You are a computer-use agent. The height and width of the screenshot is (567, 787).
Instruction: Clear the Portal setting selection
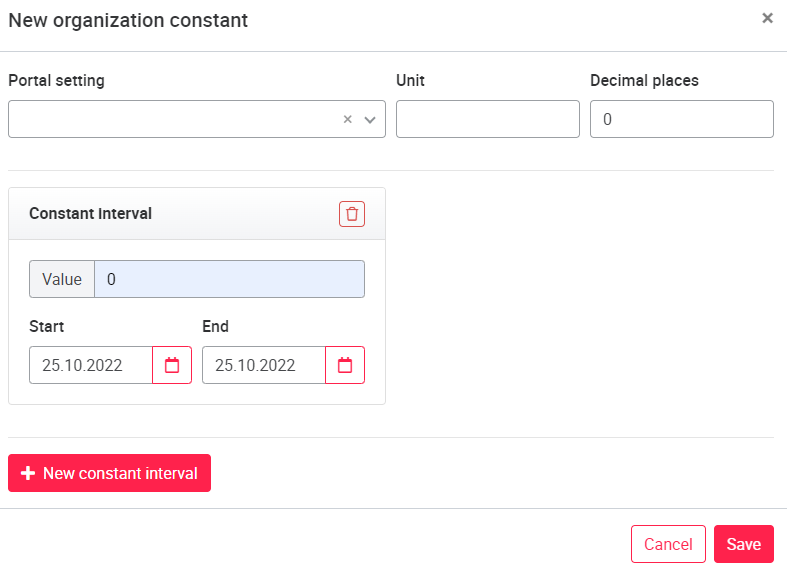pos(348,120)
